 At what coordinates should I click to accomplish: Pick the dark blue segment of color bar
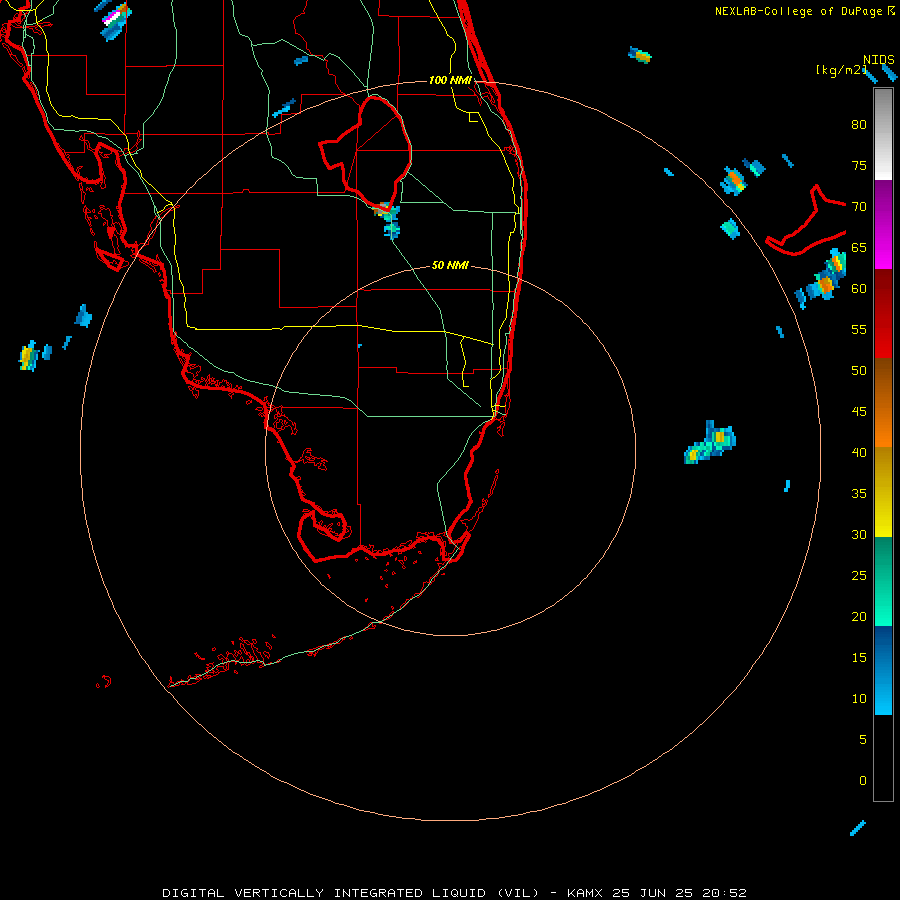coord(883,649)
